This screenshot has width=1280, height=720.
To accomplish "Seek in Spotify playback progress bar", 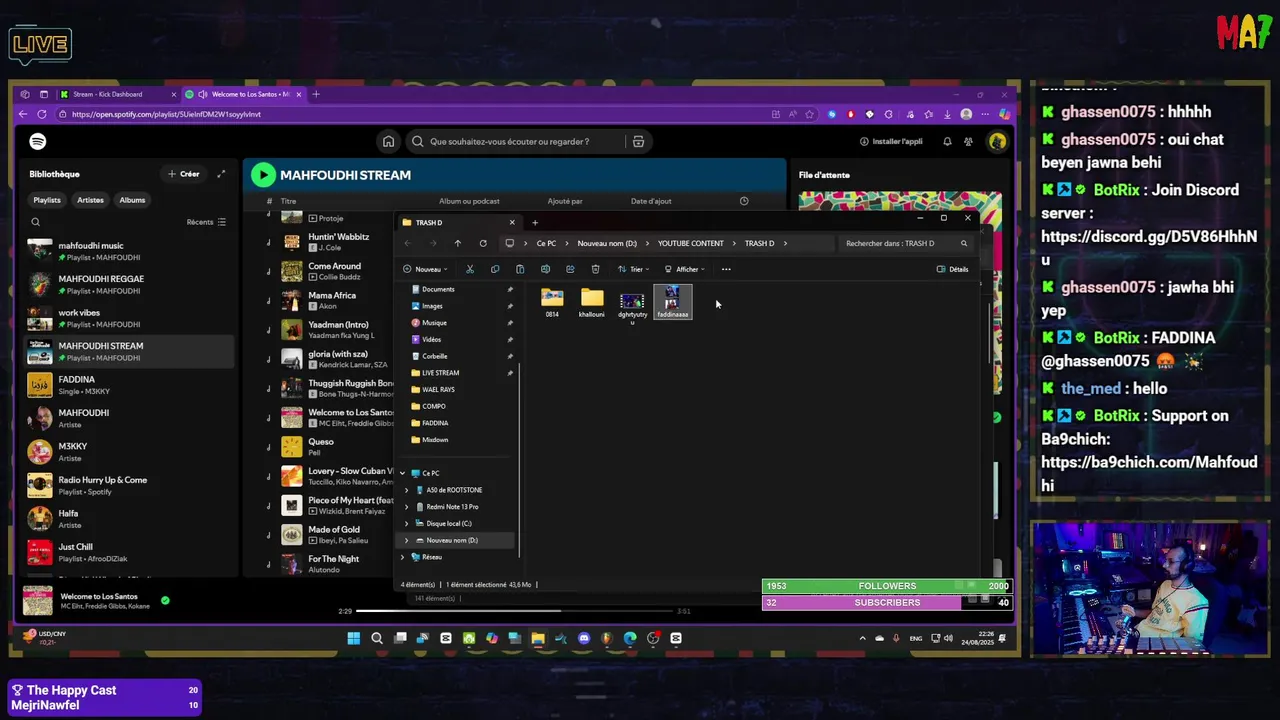I will click(x=516, y=611).
